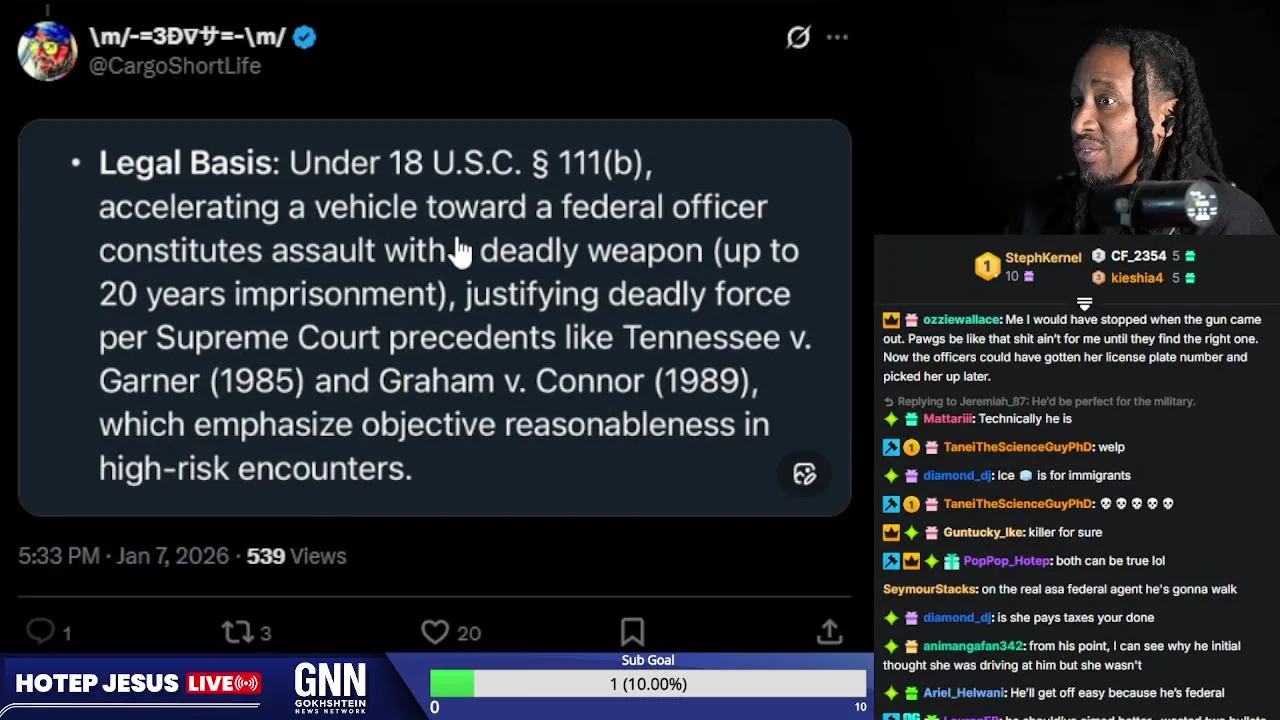Open the post's three-dot more menu
Image resolution: width=1280 pixels, height=720 pixels.
tap(837, 38)
